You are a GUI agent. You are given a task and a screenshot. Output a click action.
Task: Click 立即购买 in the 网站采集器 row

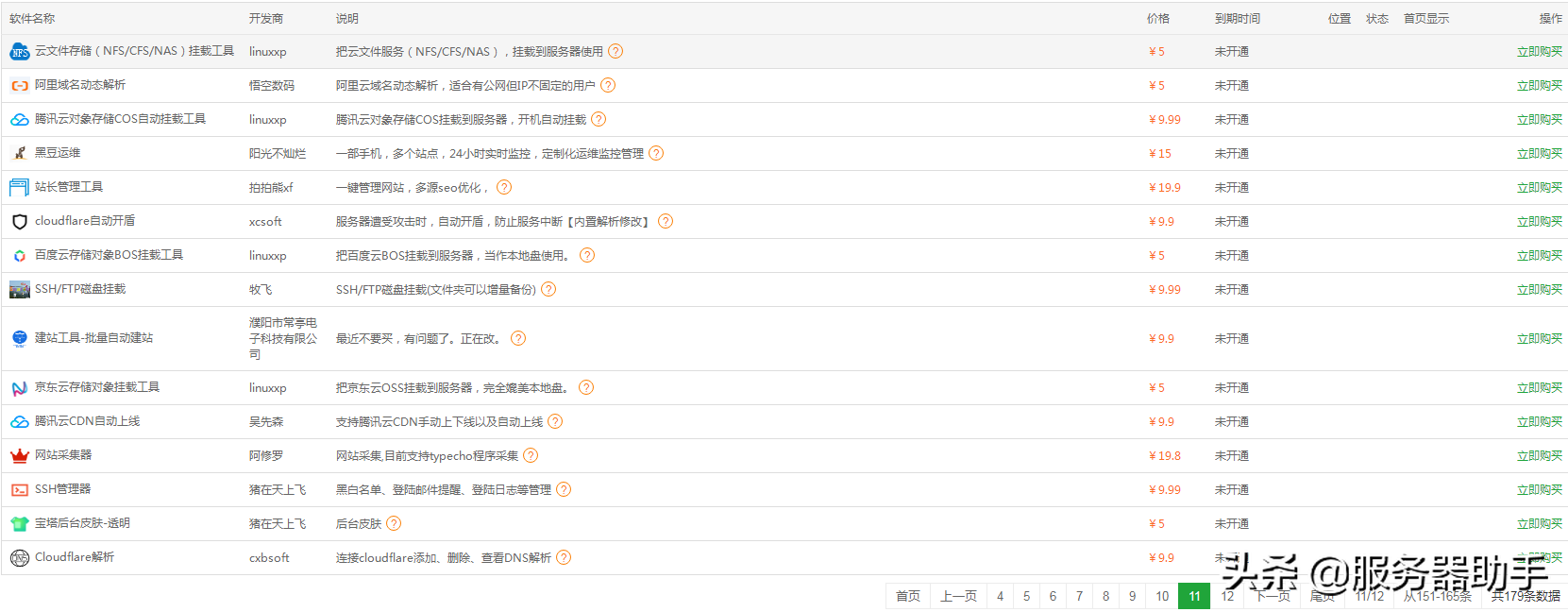(1540, 456)
